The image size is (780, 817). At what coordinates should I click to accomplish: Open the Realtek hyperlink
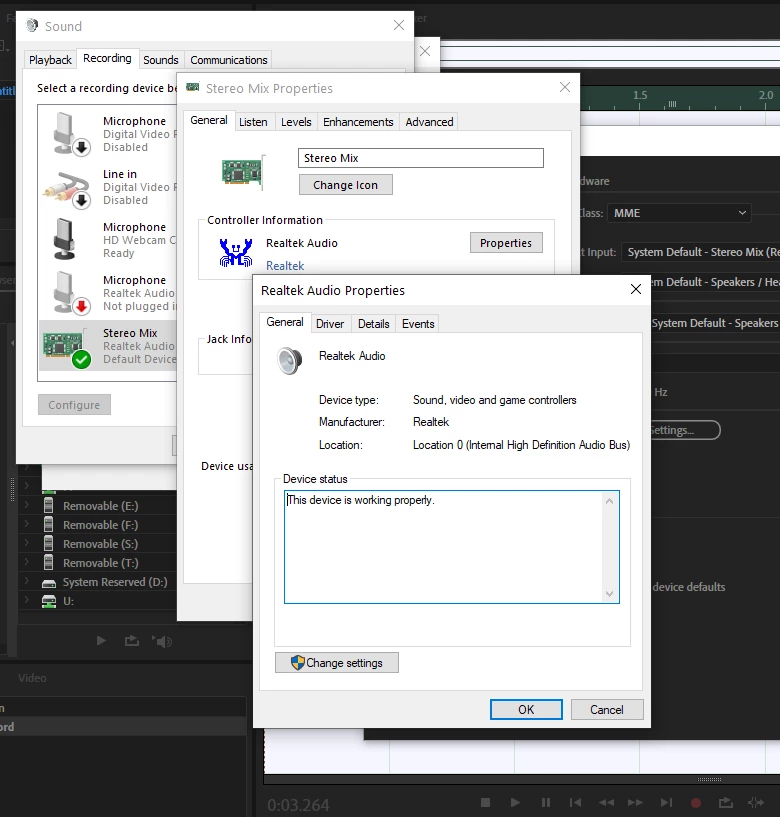point(285,266)
